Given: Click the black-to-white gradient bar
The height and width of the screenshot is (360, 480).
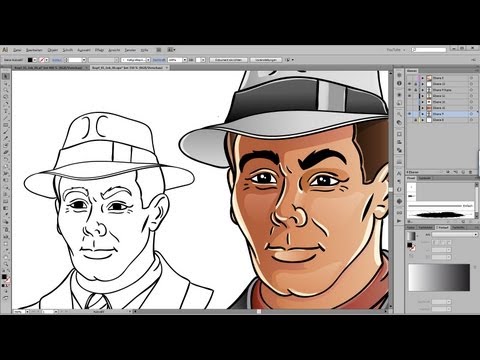Looking at the screenshot, I should pos(439,278).
